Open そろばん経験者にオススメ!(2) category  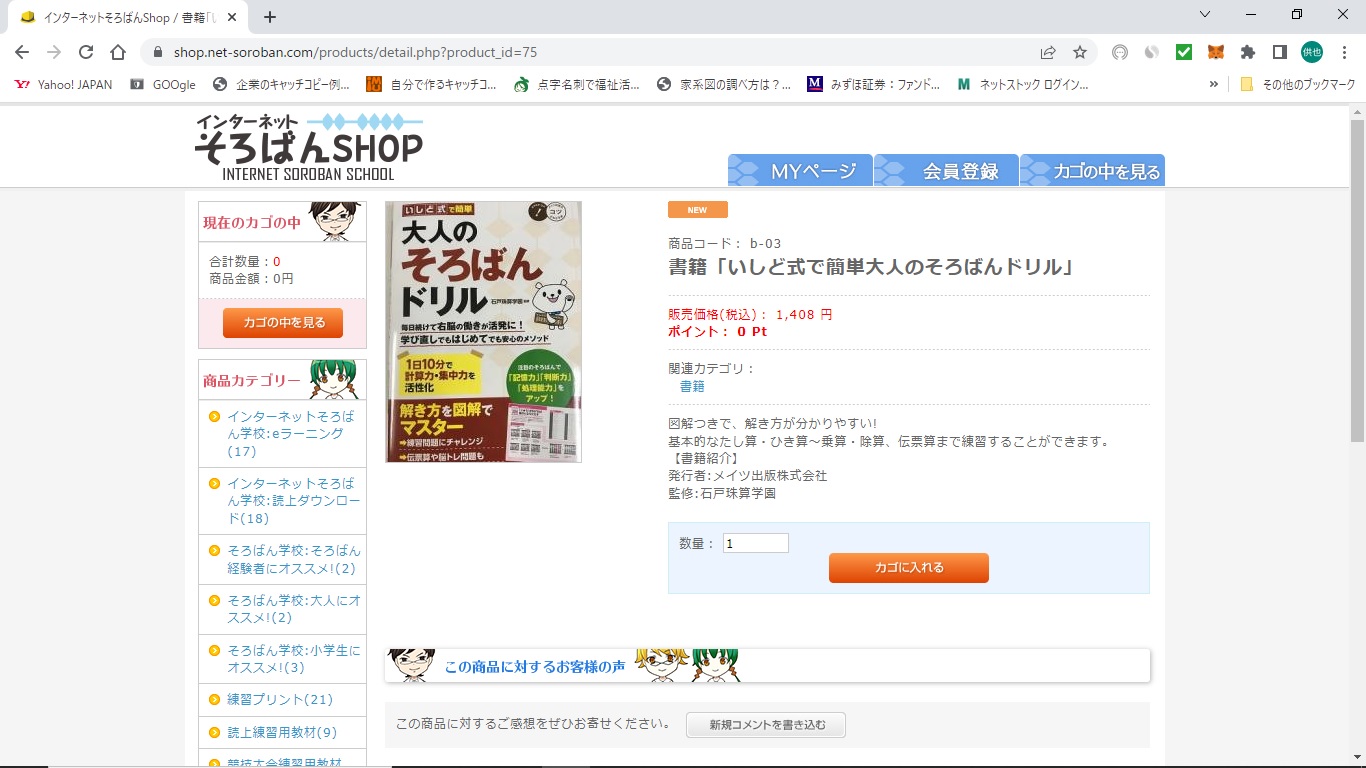coord(294,559)
